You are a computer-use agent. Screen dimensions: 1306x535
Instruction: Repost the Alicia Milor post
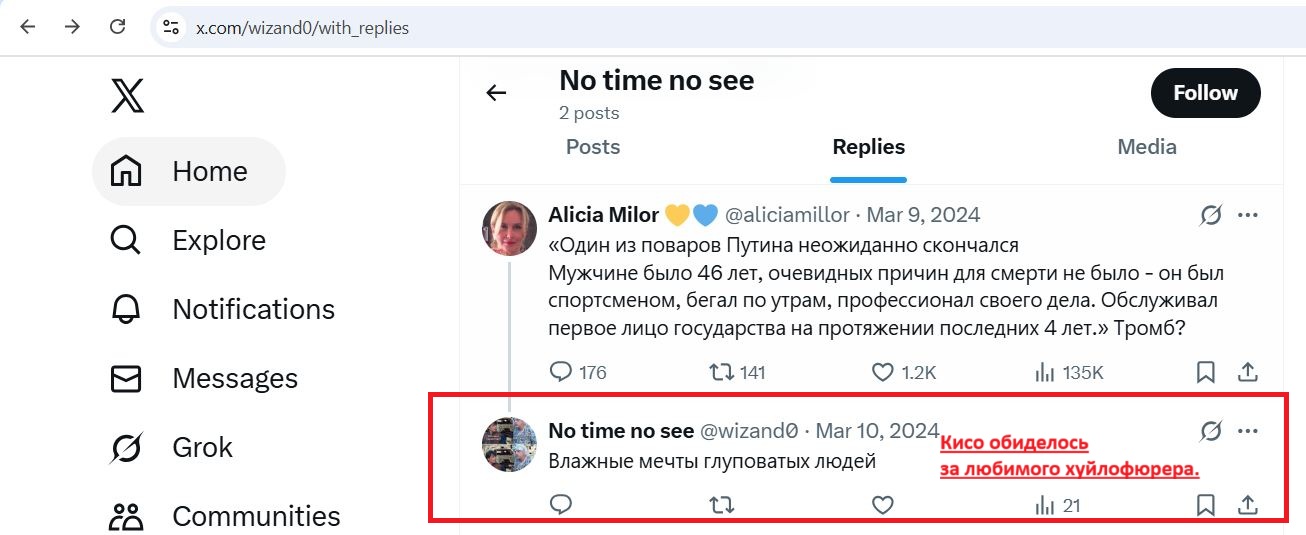click(x=721, y=373)
